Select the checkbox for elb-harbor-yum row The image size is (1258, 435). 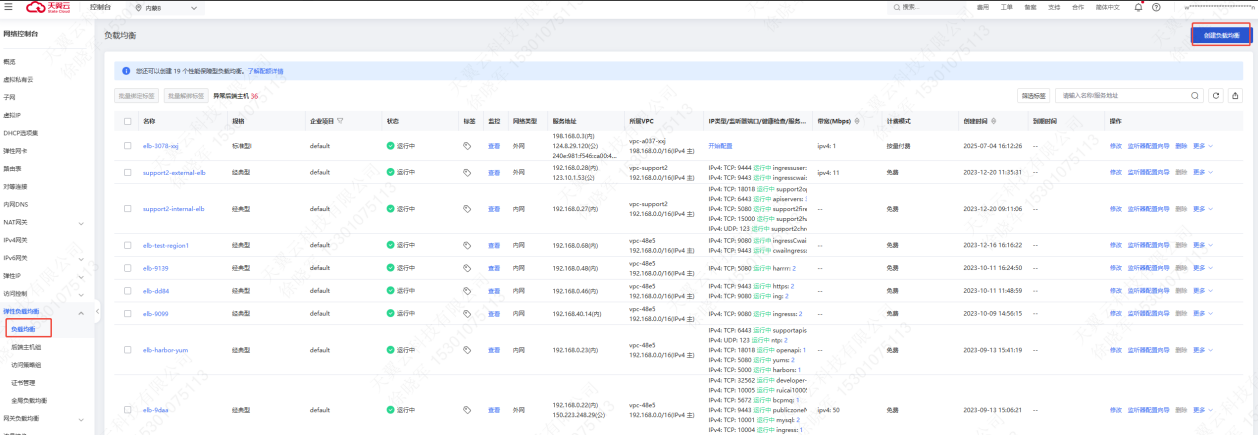click(127, 350)
